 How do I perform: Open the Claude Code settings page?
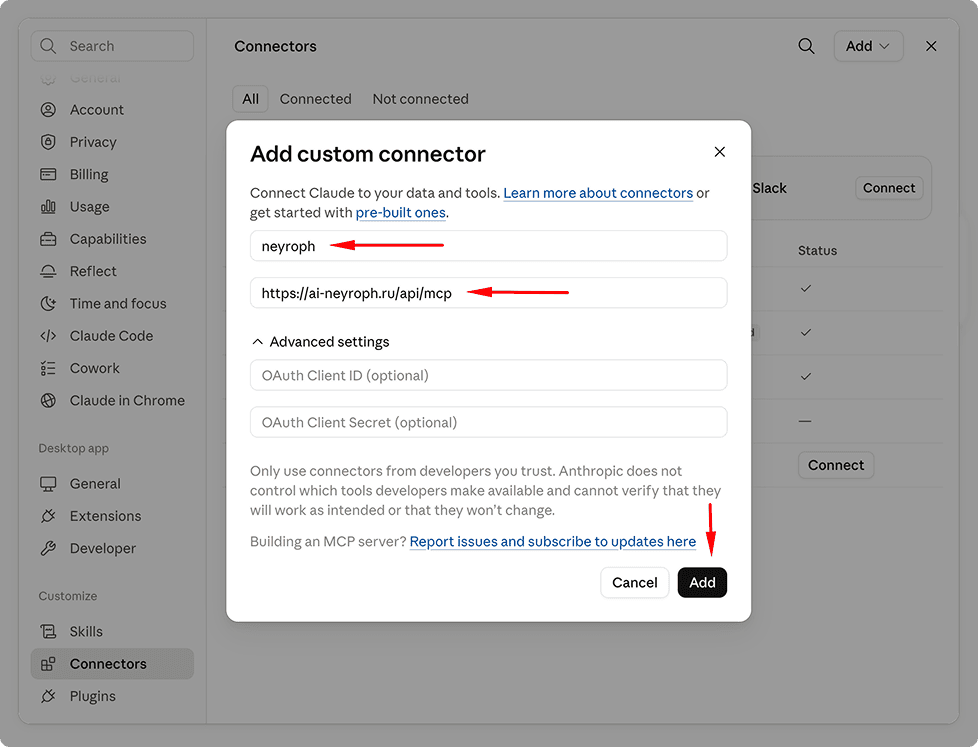(112, 336)
